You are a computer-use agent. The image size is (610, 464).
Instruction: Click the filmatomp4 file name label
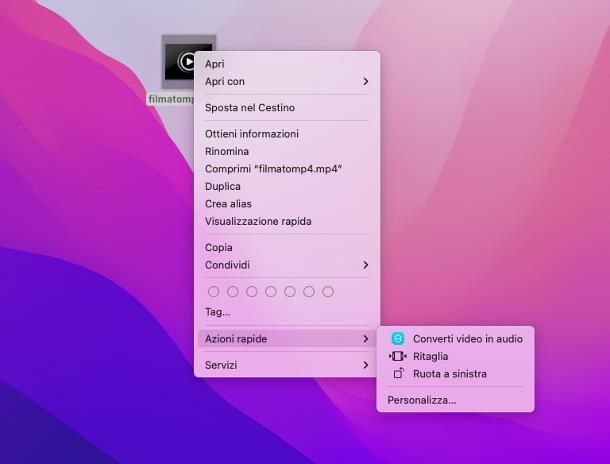point(171,99)
